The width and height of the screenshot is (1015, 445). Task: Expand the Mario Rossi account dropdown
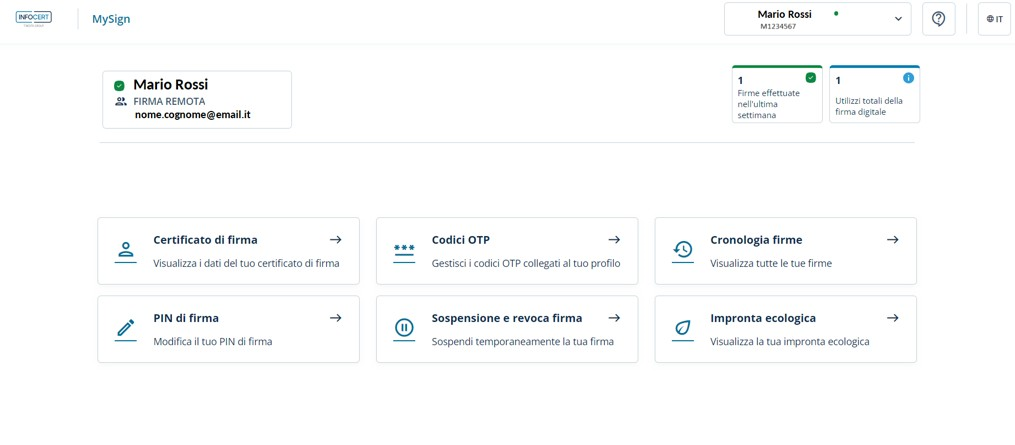click(x=816, y=19)
